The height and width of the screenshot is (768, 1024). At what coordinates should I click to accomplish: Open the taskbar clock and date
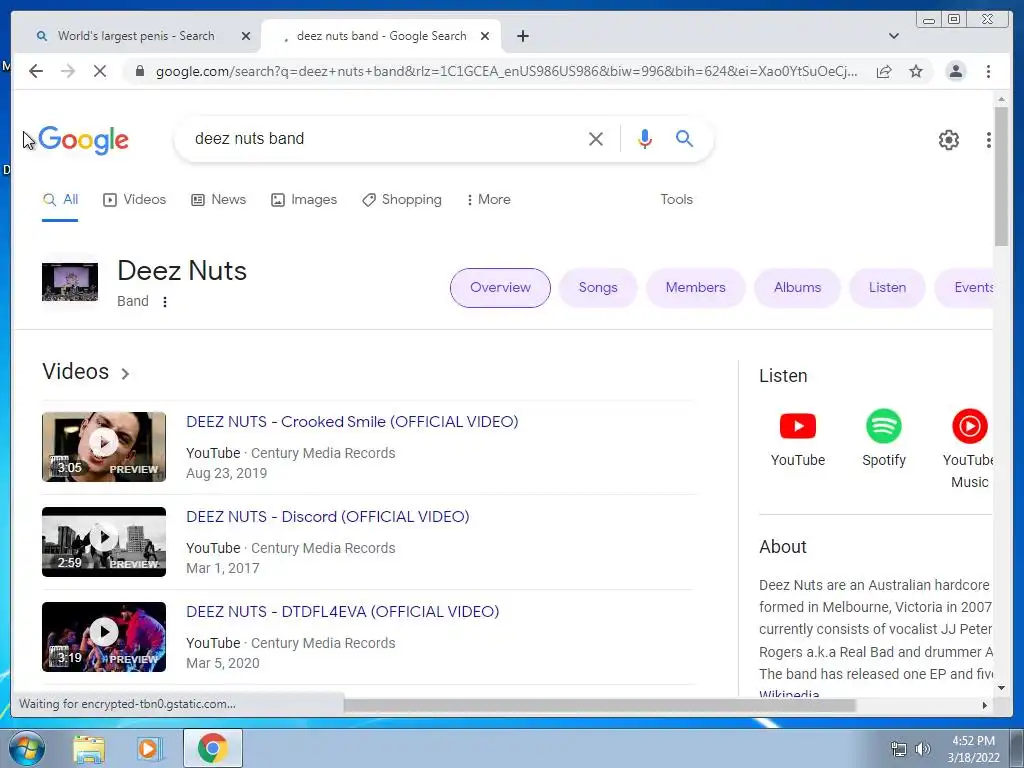tap(973, 749)
